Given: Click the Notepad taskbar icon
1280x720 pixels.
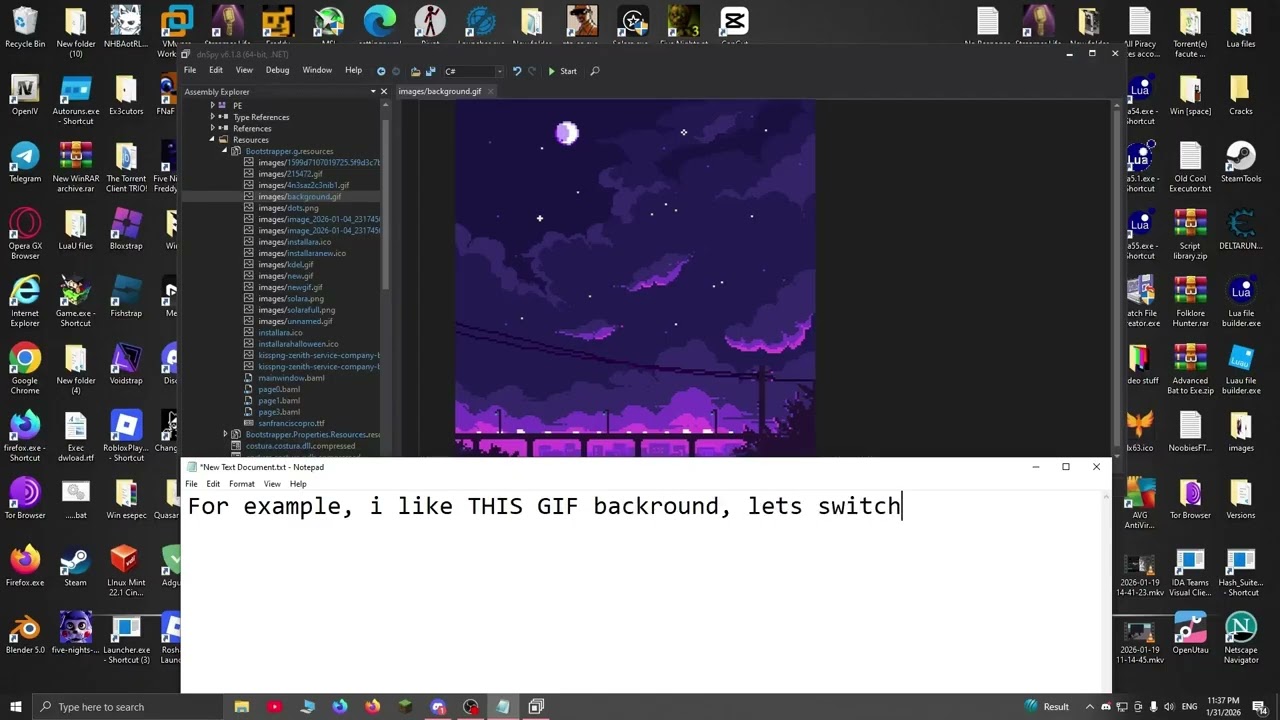Looking at the screenshot, I should click(503, 707).
